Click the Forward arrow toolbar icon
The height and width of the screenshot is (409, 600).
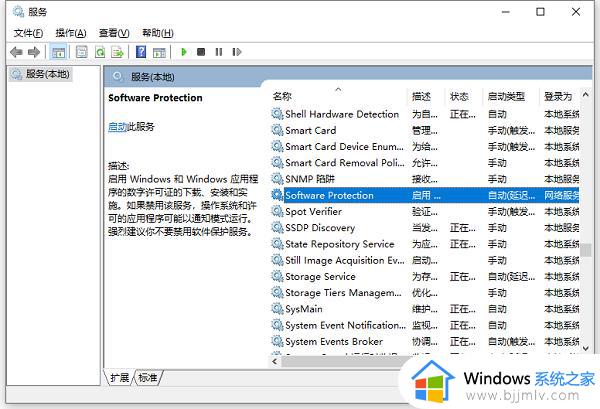point(34,52)
